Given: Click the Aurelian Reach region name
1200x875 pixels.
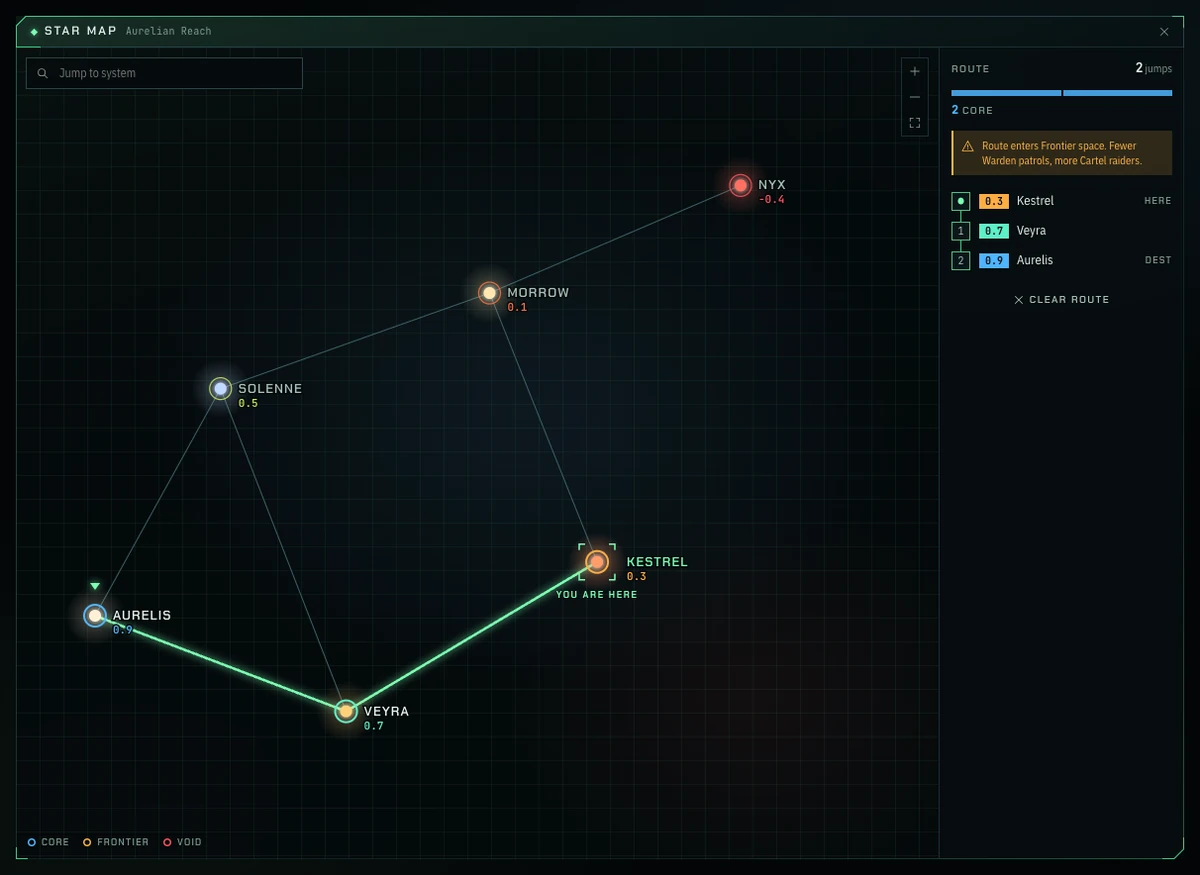Looking at the screenshot, I should [x=169, y=31].
